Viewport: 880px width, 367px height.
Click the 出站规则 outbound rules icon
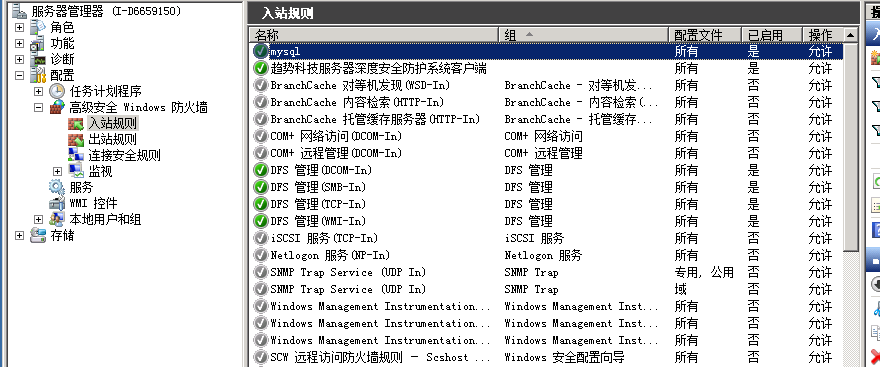pyautogui.click(x=76, y=139)
